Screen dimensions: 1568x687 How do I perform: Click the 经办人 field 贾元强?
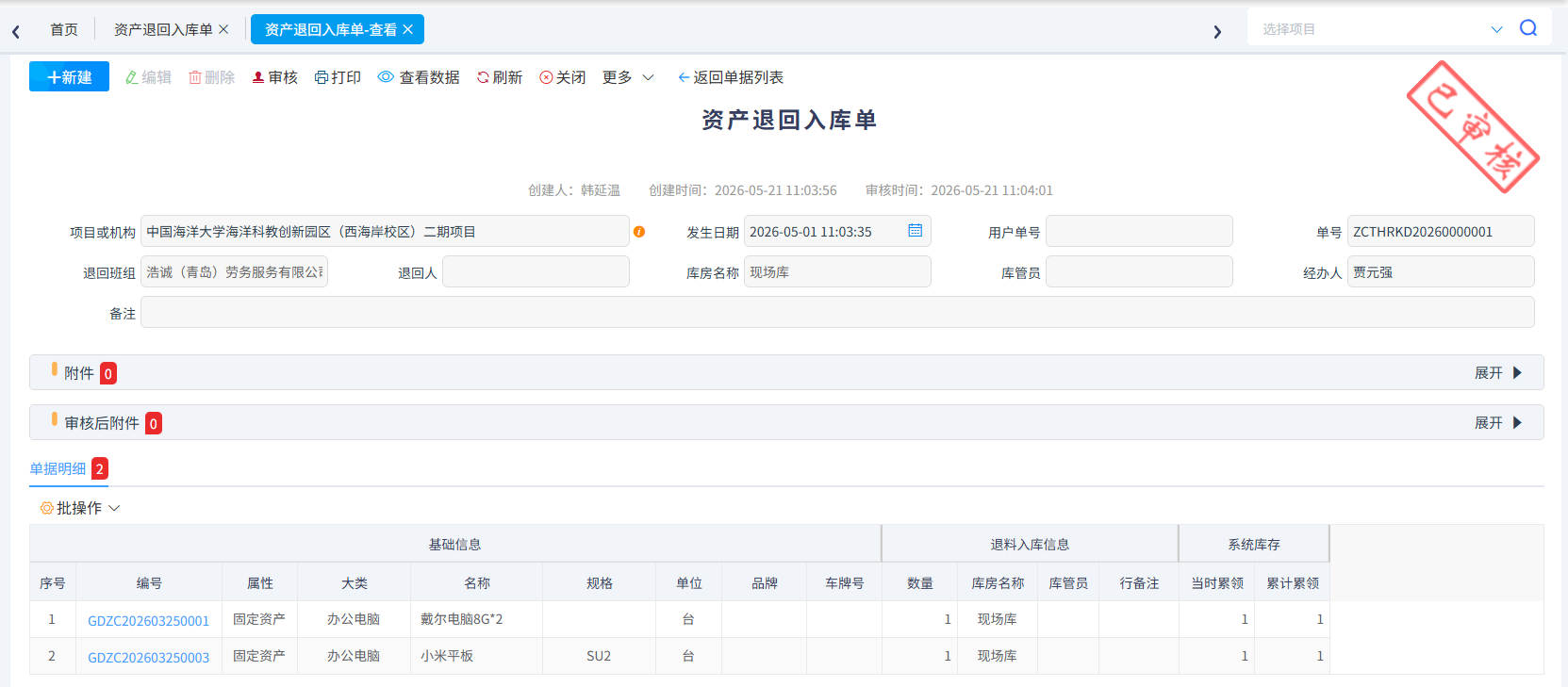tap(1441, 271)
